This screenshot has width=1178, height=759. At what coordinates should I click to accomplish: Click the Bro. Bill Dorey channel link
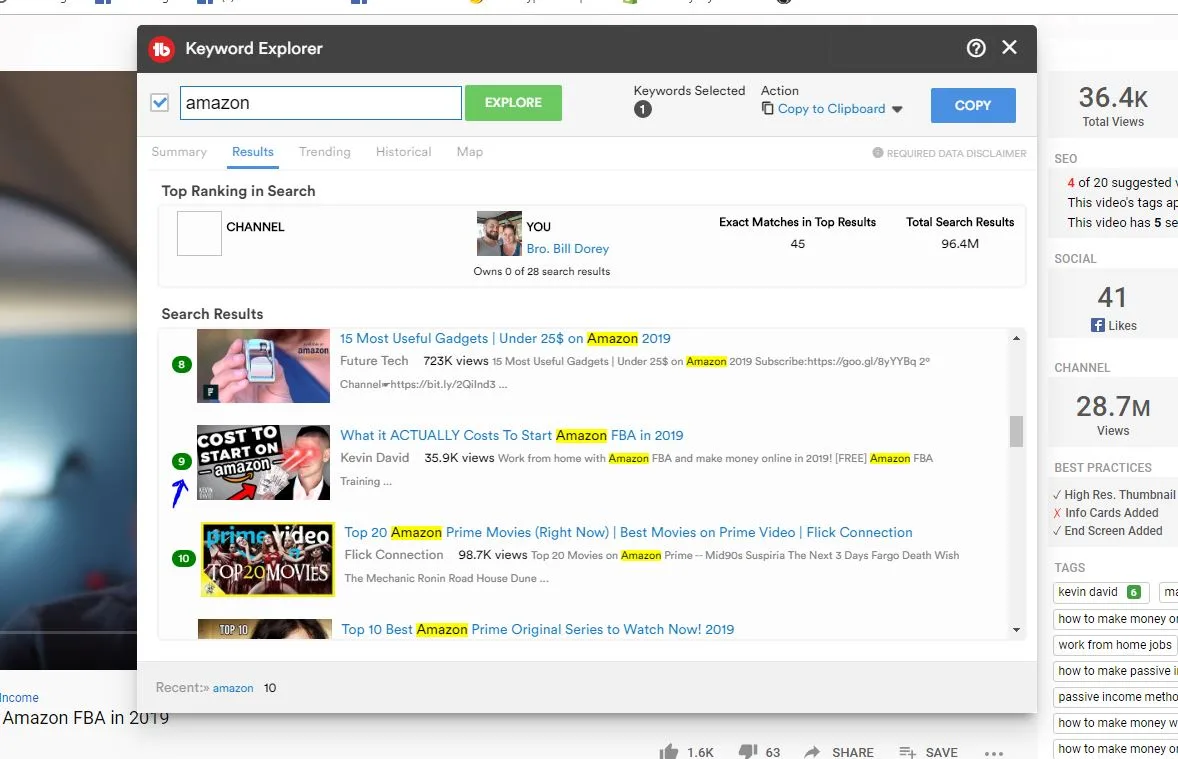tap(567, 249)
